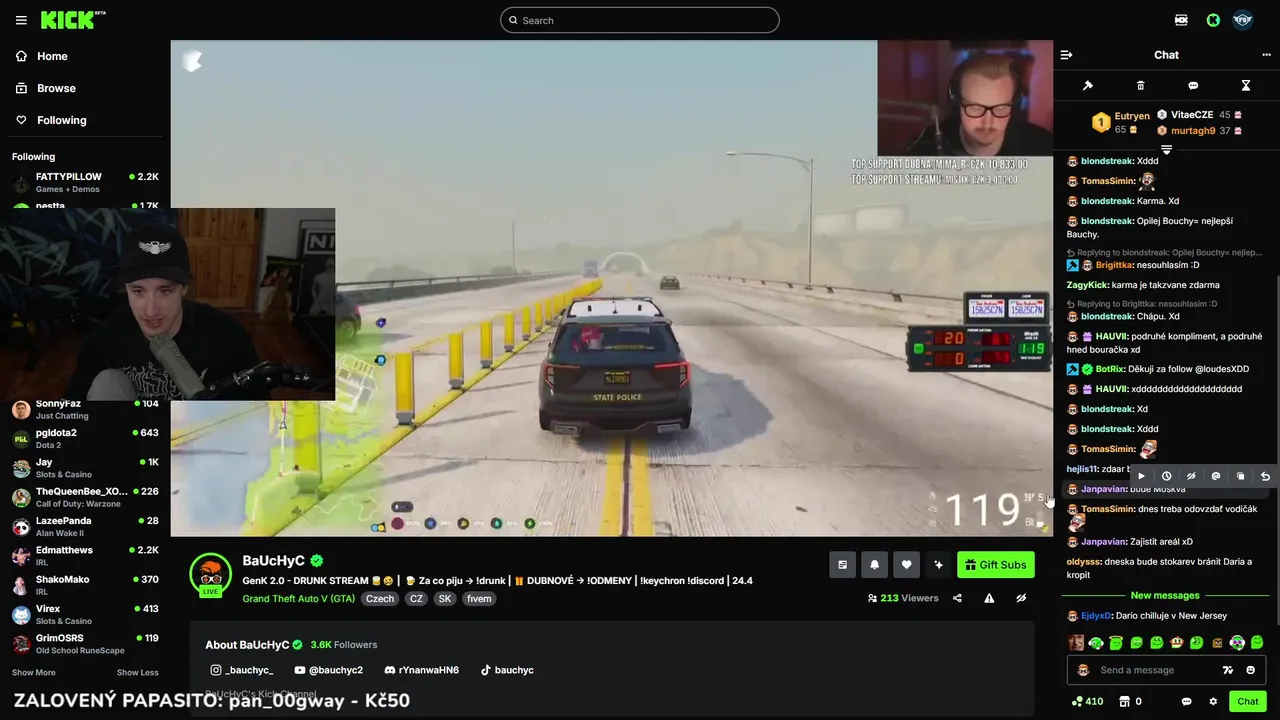Collapse list with Show Less

[137, 672]
